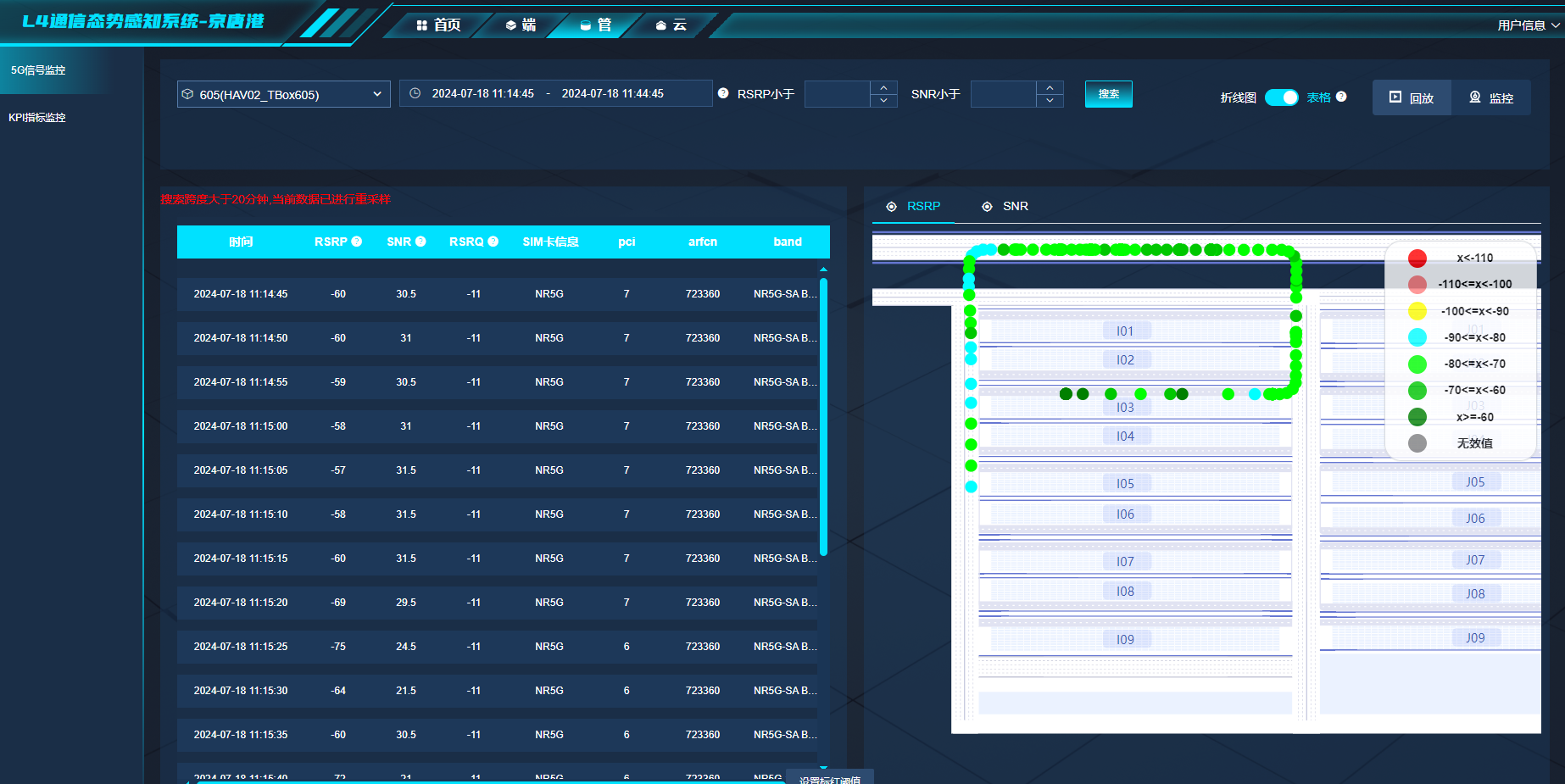Decrease the SNR小于 value with down arrow
The width and height of the screenshot is (1565, 784).
[1050, 100]
